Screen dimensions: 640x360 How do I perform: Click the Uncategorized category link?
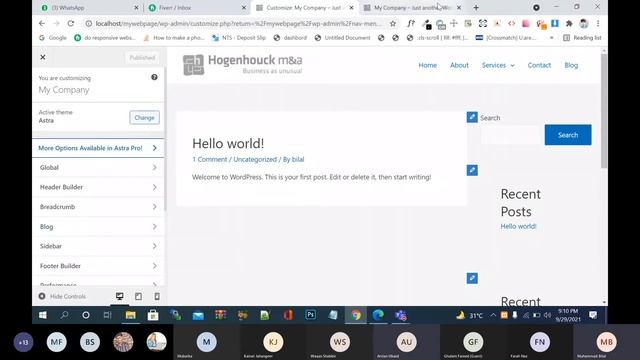point(255,159)
